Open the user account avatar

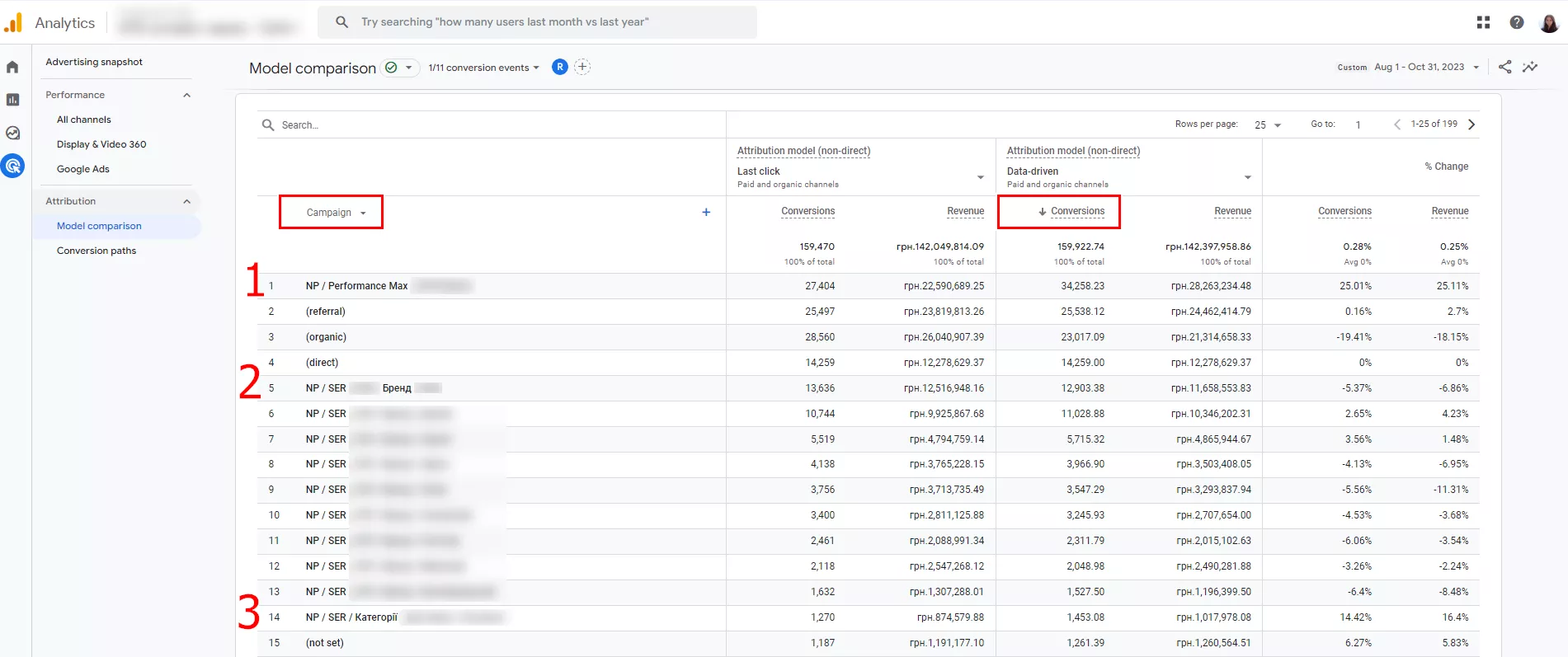(x=1549, y=22)
